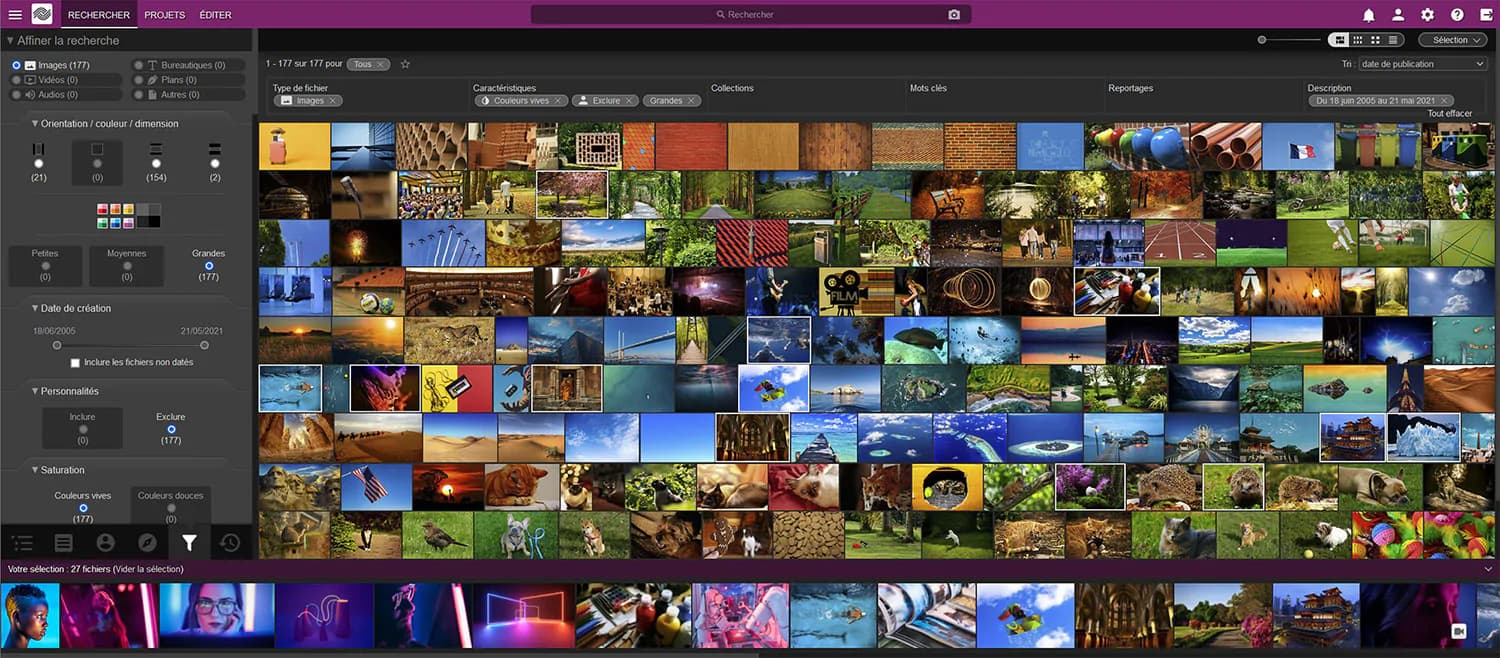Select the Vidéos file type radio
Screen dimensions: 1500x658
pos(16,80)
